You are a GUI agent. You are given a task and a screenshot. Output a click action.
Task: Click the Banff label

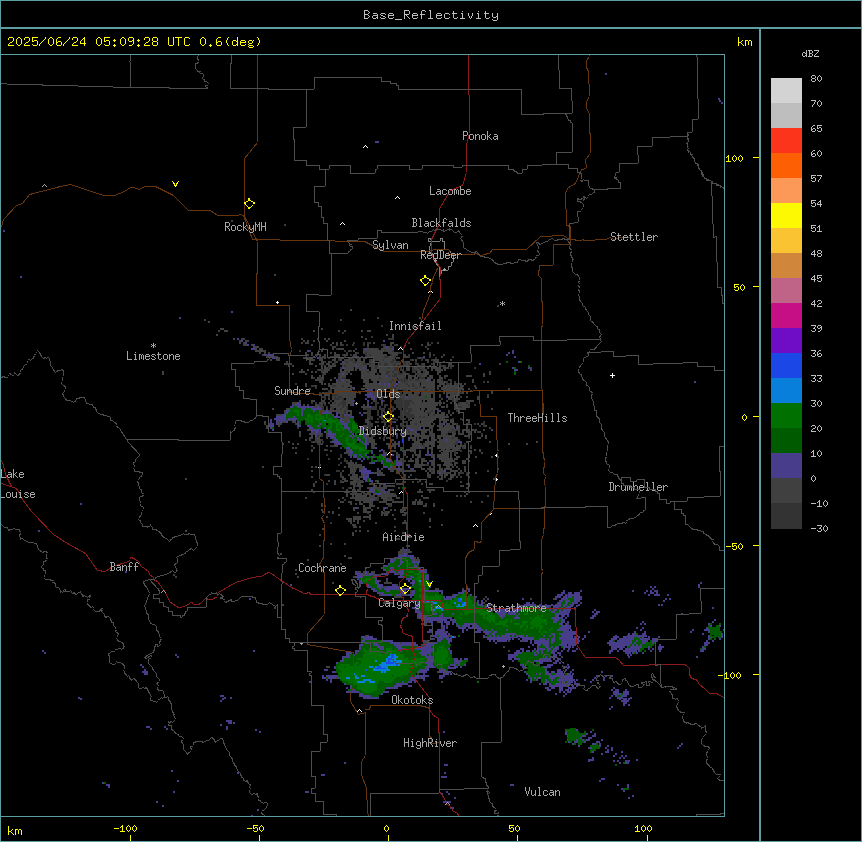click(x=124, y=567)
